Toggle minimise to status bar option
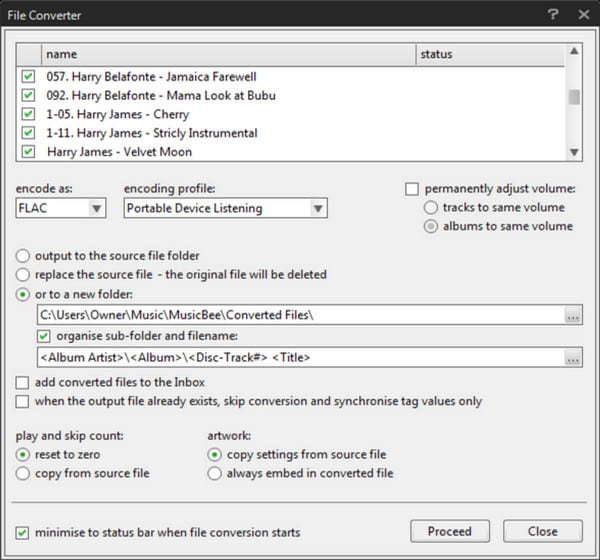Viewport: 600px width, 560px height. coord(22,533)
